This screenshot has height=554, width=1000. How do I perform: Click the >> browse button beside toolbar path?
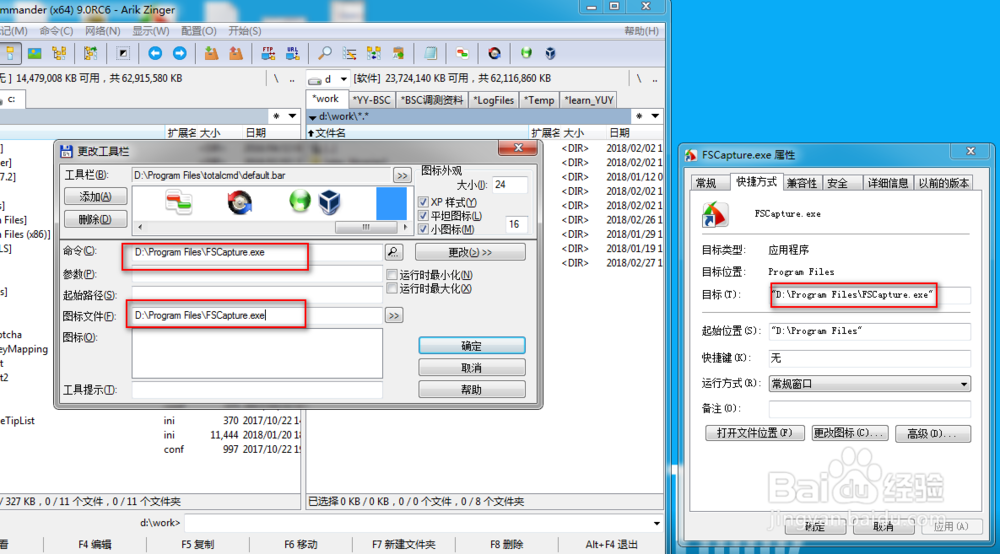coord(402,175)
